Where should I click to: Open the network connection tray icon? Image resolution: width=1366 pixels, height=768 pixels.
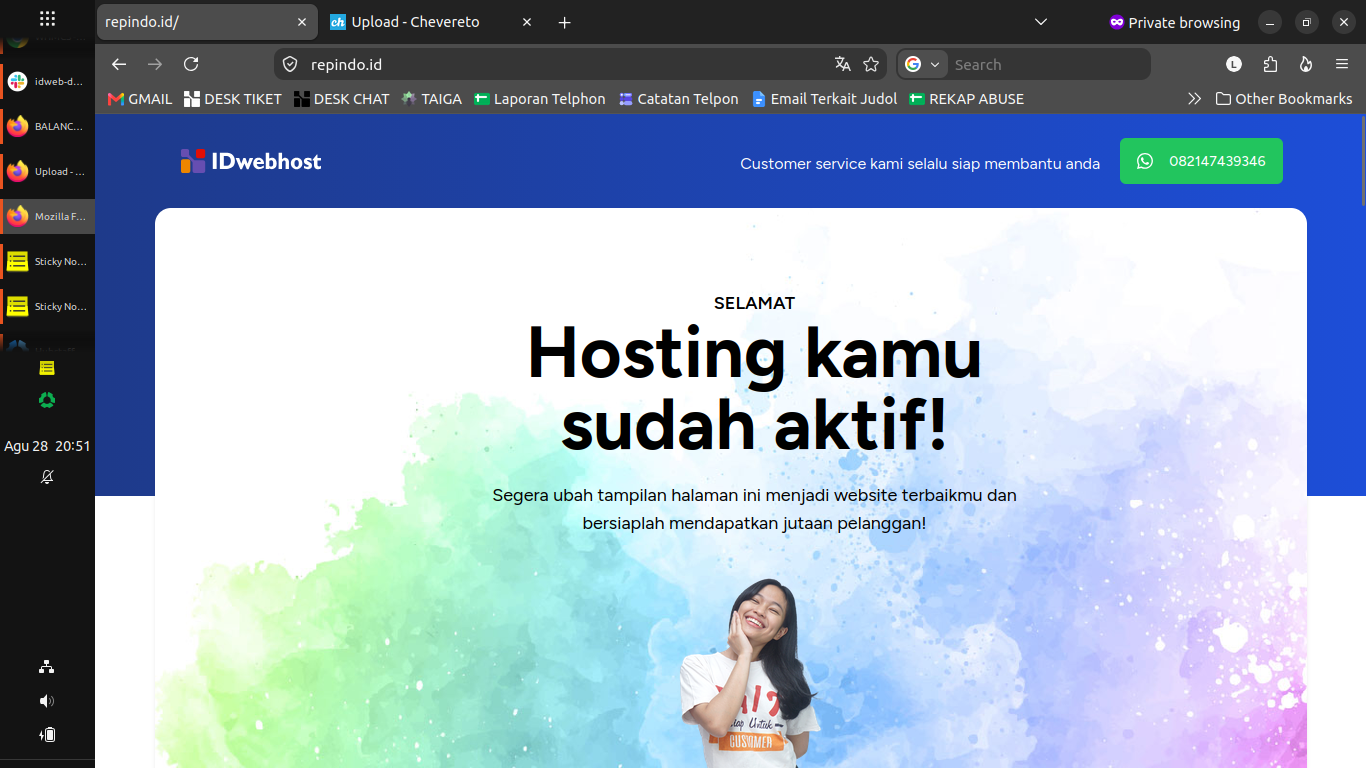(x=47, y=667)
